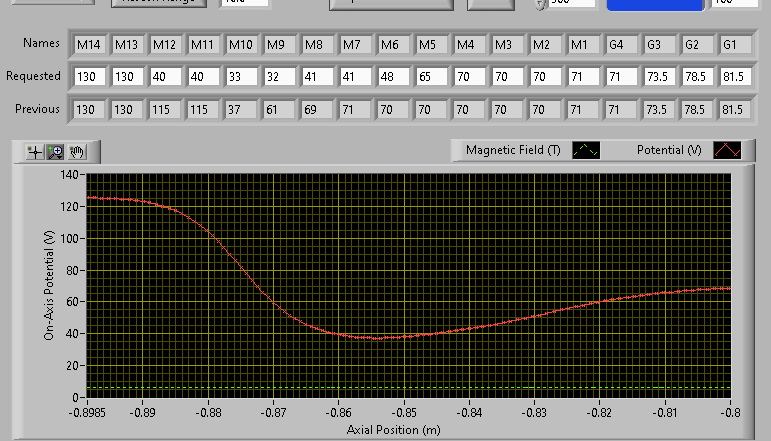
Task: Select the hand pan tool
Action: [x=77, y=152]
